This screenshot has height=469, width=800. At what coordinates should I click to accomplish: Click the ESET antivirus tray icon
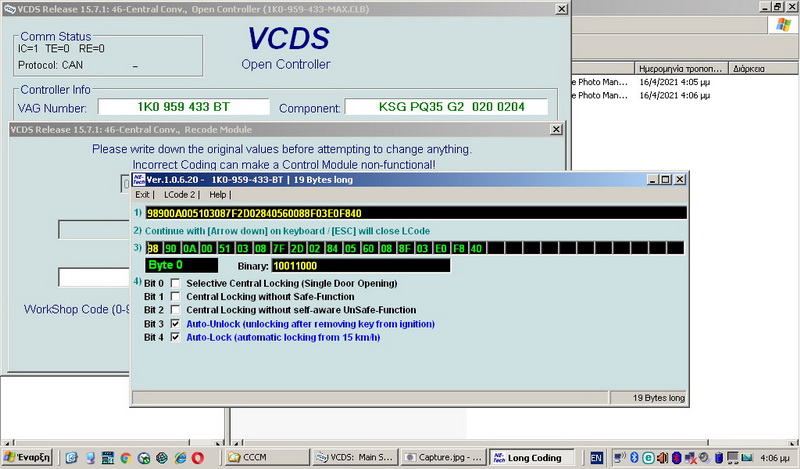pos(648,458)
